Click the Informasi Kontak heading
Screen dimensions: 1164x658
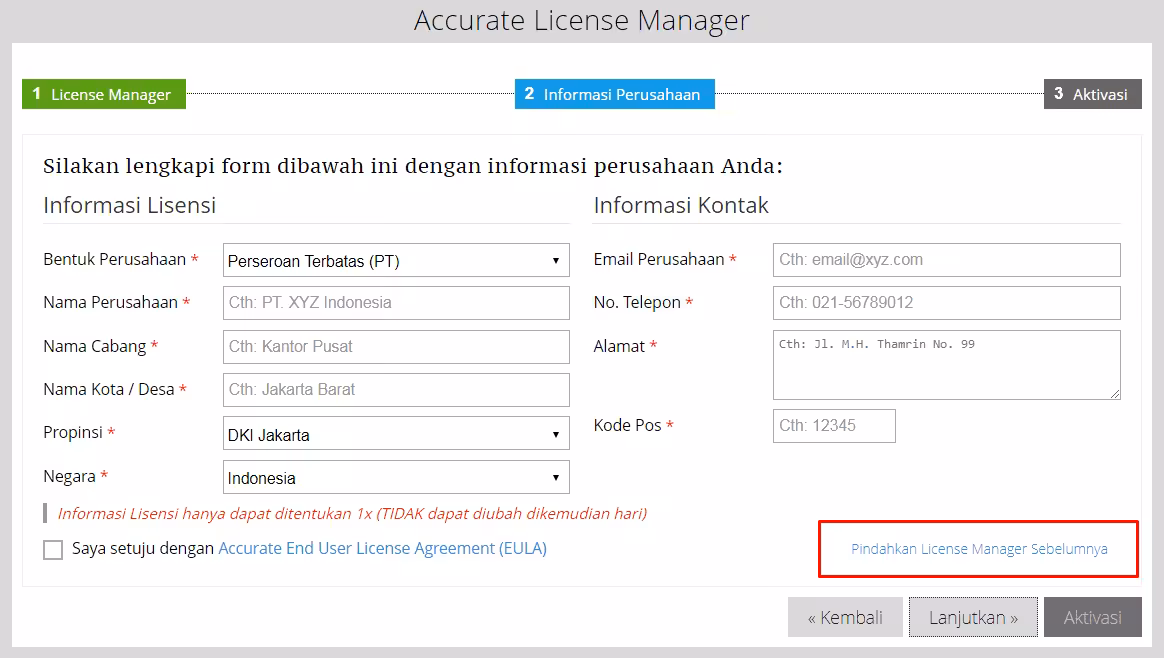click(681, 205)
